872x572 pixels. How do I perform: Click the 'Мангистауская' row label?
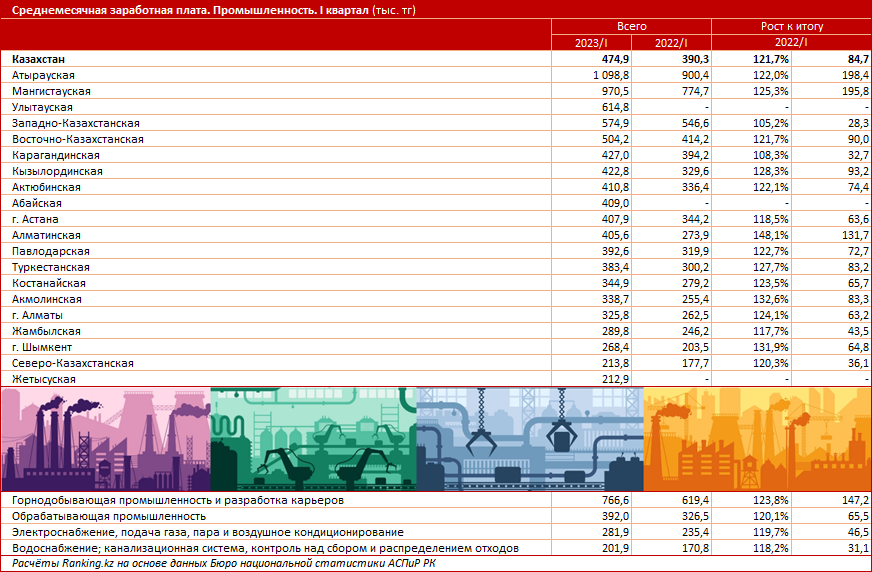point(51,91)
